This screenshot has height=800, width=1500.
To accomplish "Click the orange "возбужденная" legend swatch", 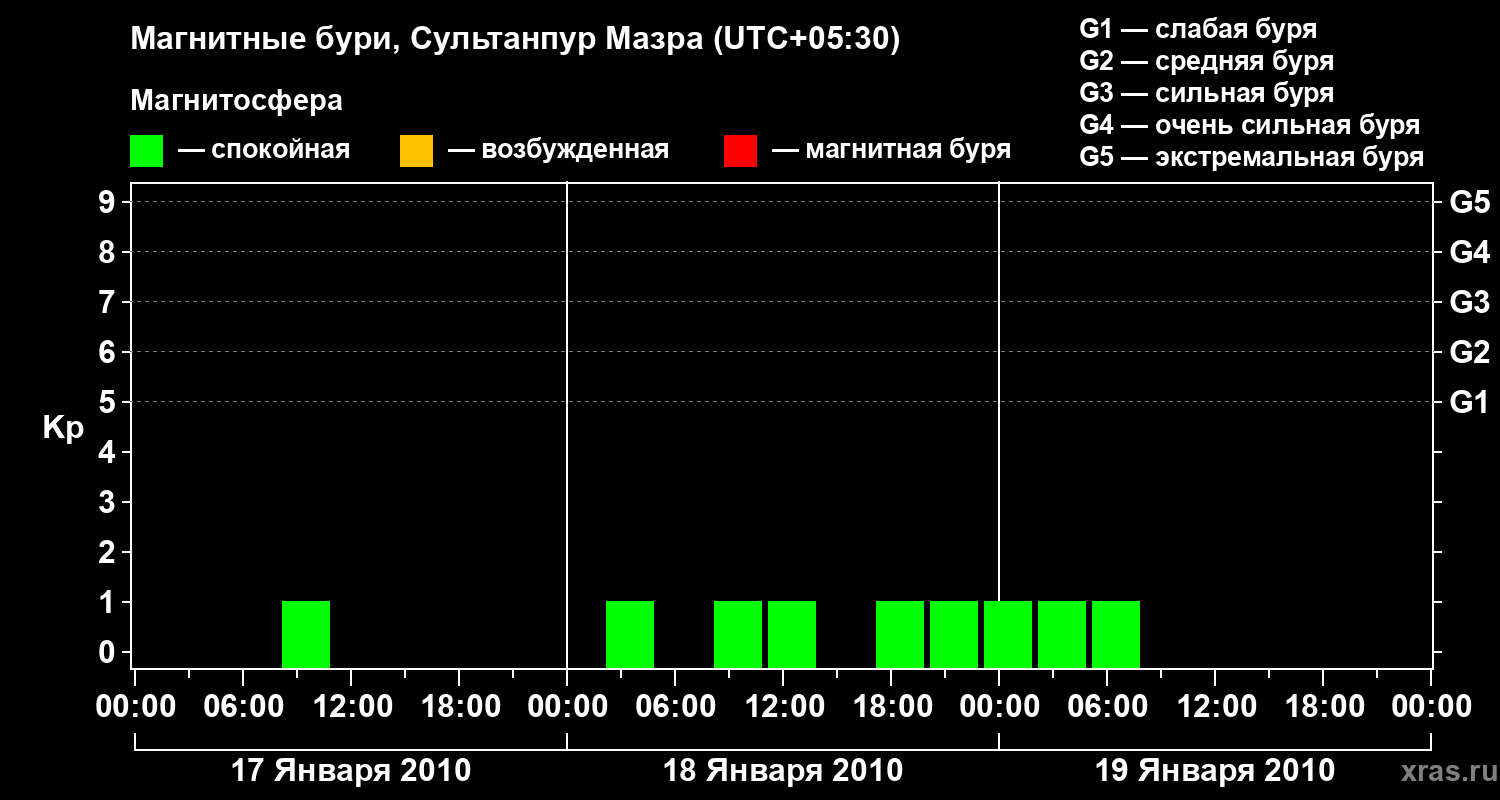I will click(416, 150).
